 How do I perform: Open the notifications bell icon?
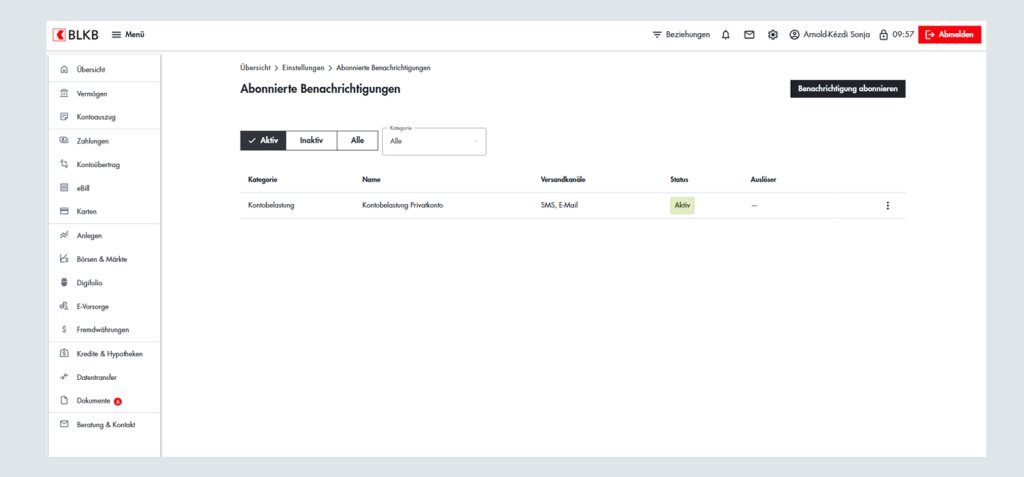(726, 35)
